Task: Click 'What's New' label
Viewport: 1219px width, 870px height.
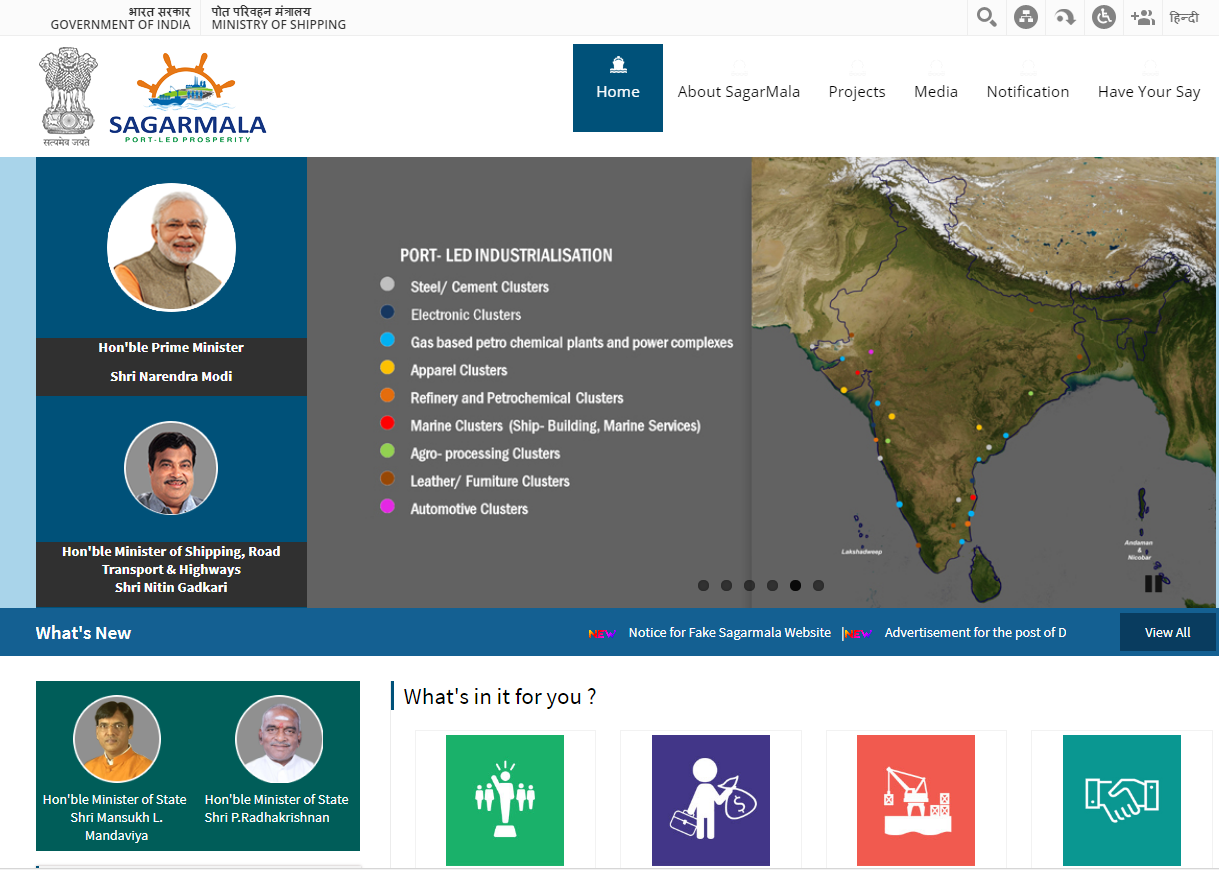Action: [83, 633]
